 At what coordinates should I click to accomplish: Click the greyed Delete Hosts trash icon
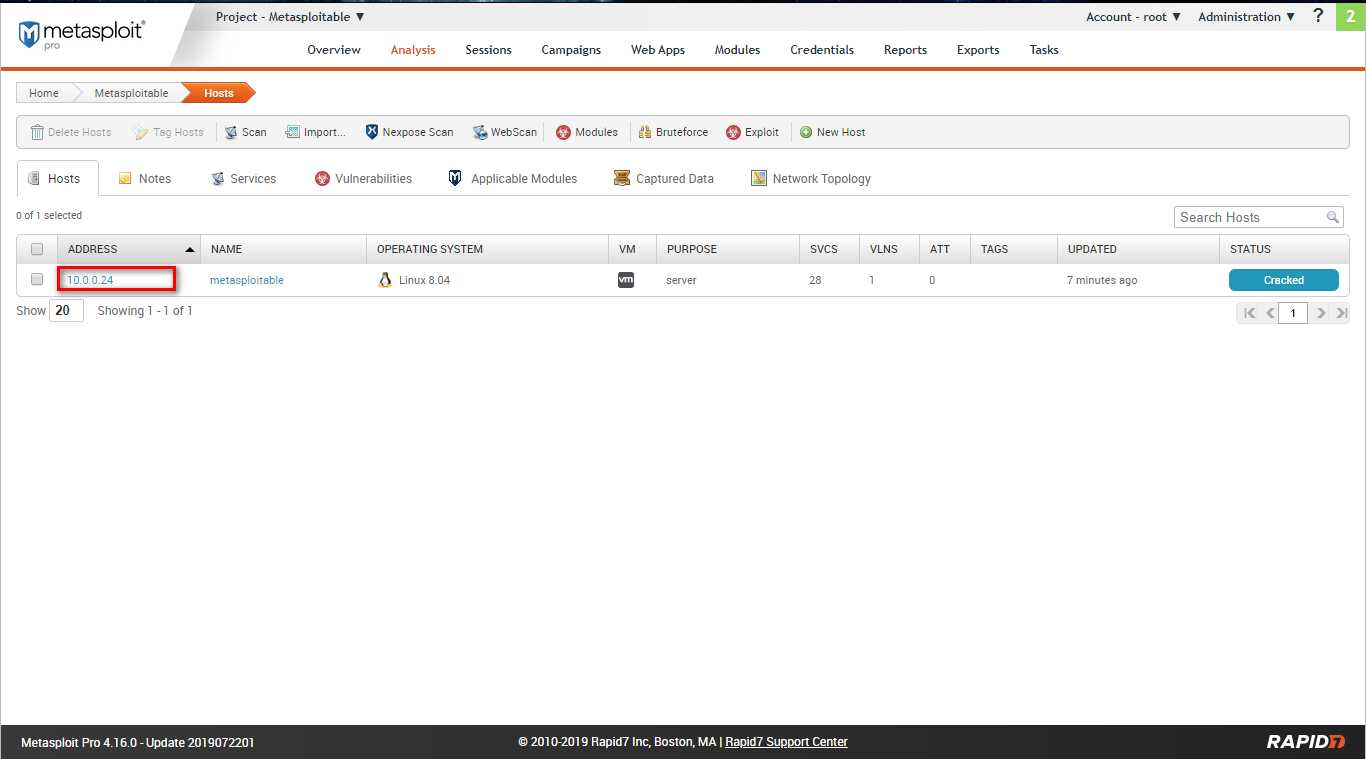click(x=37, y=132)
